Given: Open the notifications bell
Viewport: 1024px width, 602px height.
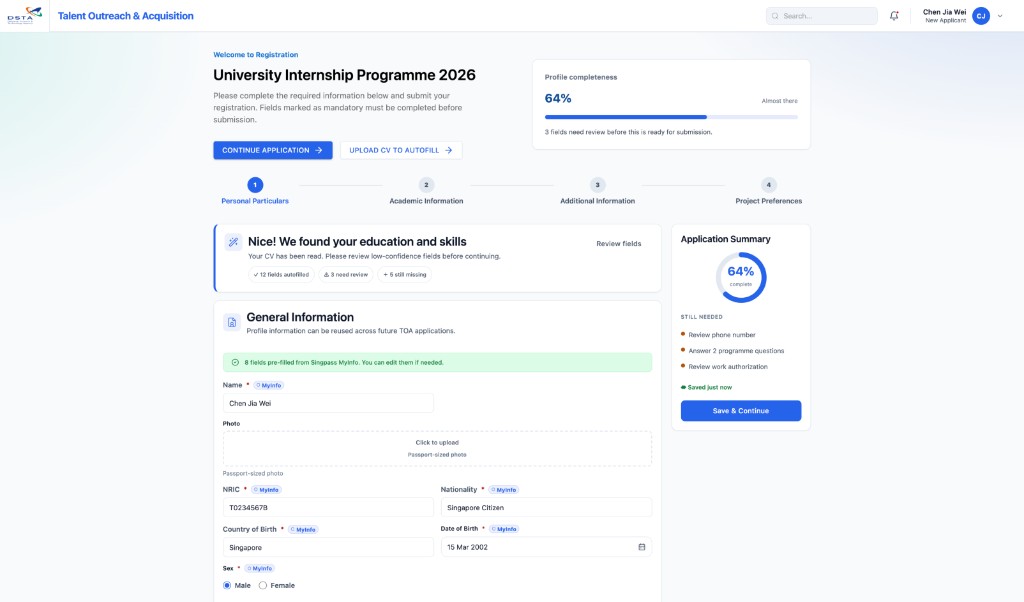Looking at the screenshot, I should 894,16.
